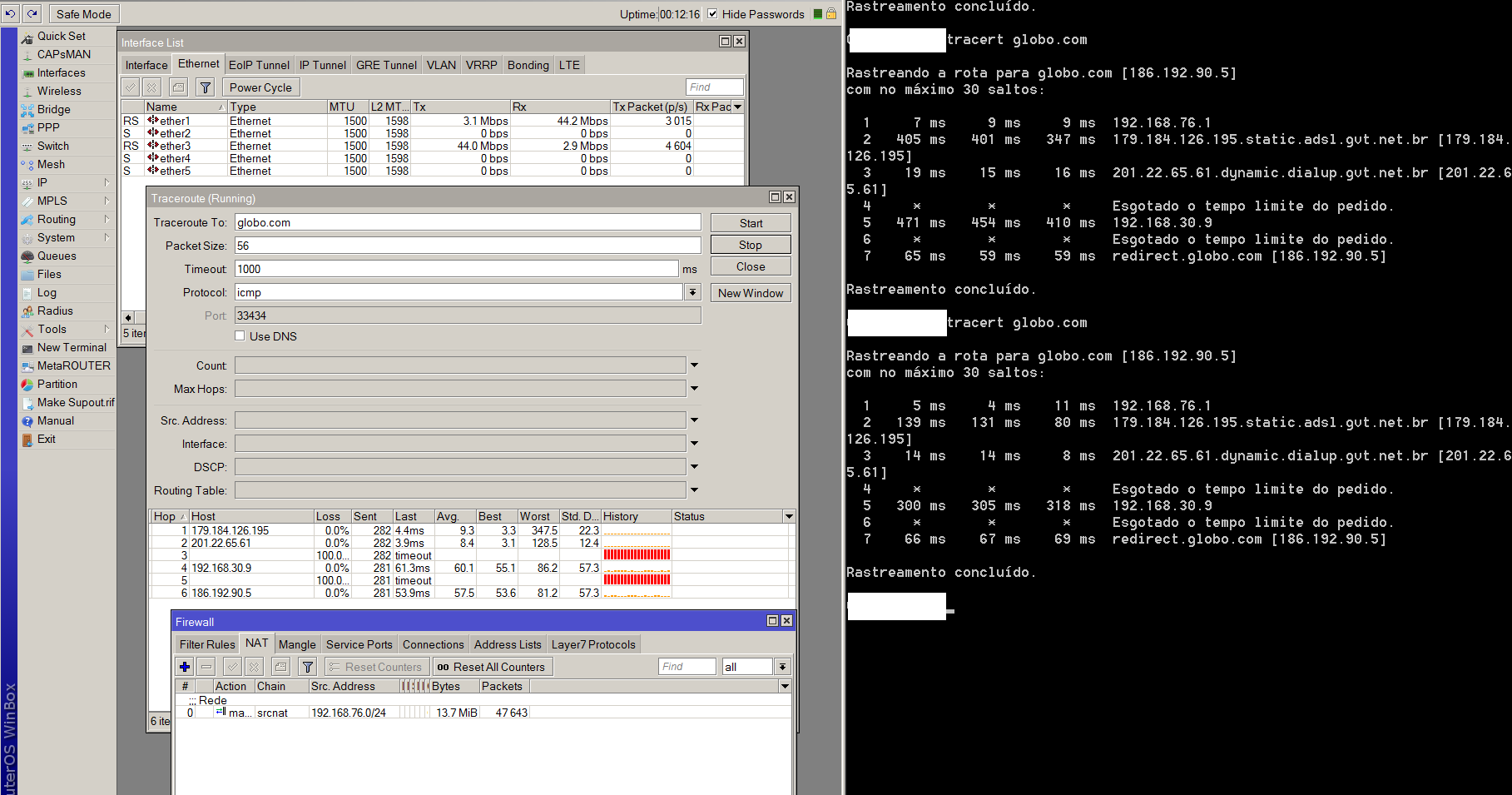The image size is (1512, 795).
Task: Open the Log panel from the sidebar
Action: 47,292
